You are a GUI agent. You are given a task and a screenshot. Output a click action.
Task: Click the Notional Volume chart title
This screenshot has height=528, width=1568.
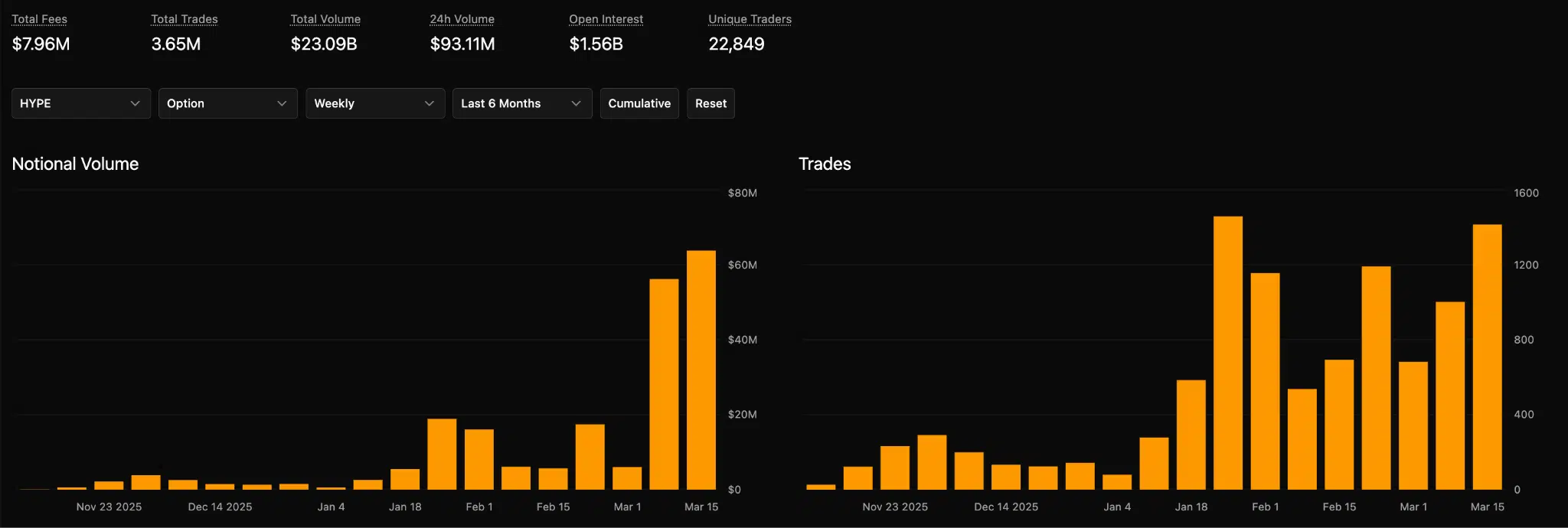(x=75, y=164)
